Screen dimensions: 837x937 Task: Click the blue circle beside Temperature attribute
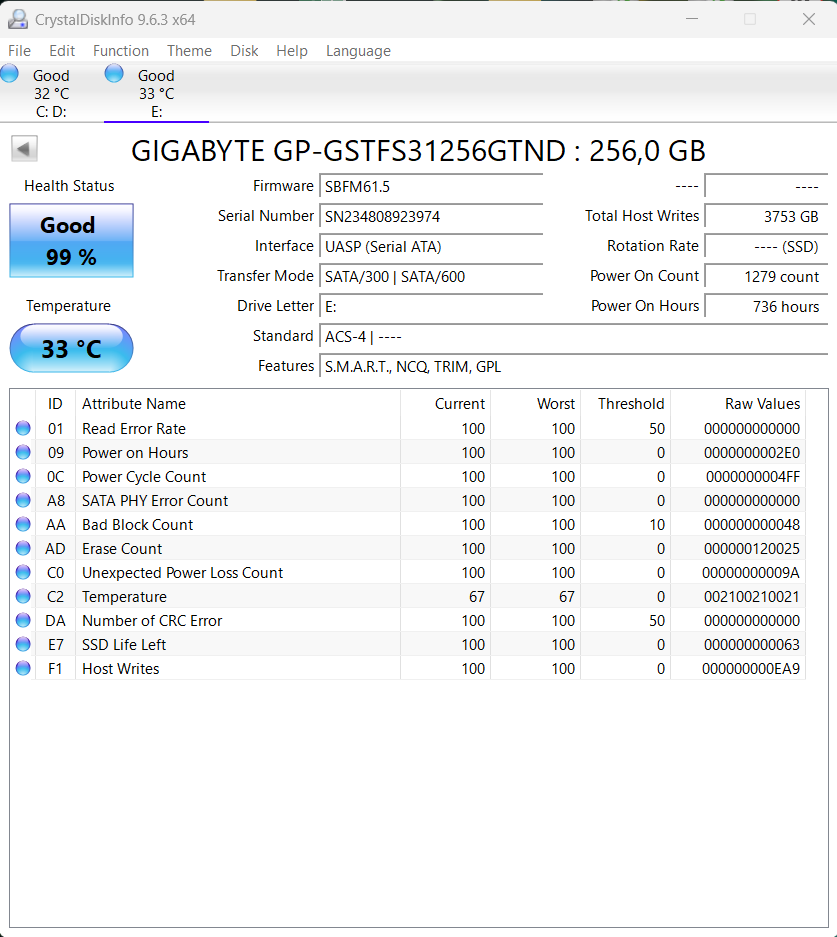[x=22, y=596]
